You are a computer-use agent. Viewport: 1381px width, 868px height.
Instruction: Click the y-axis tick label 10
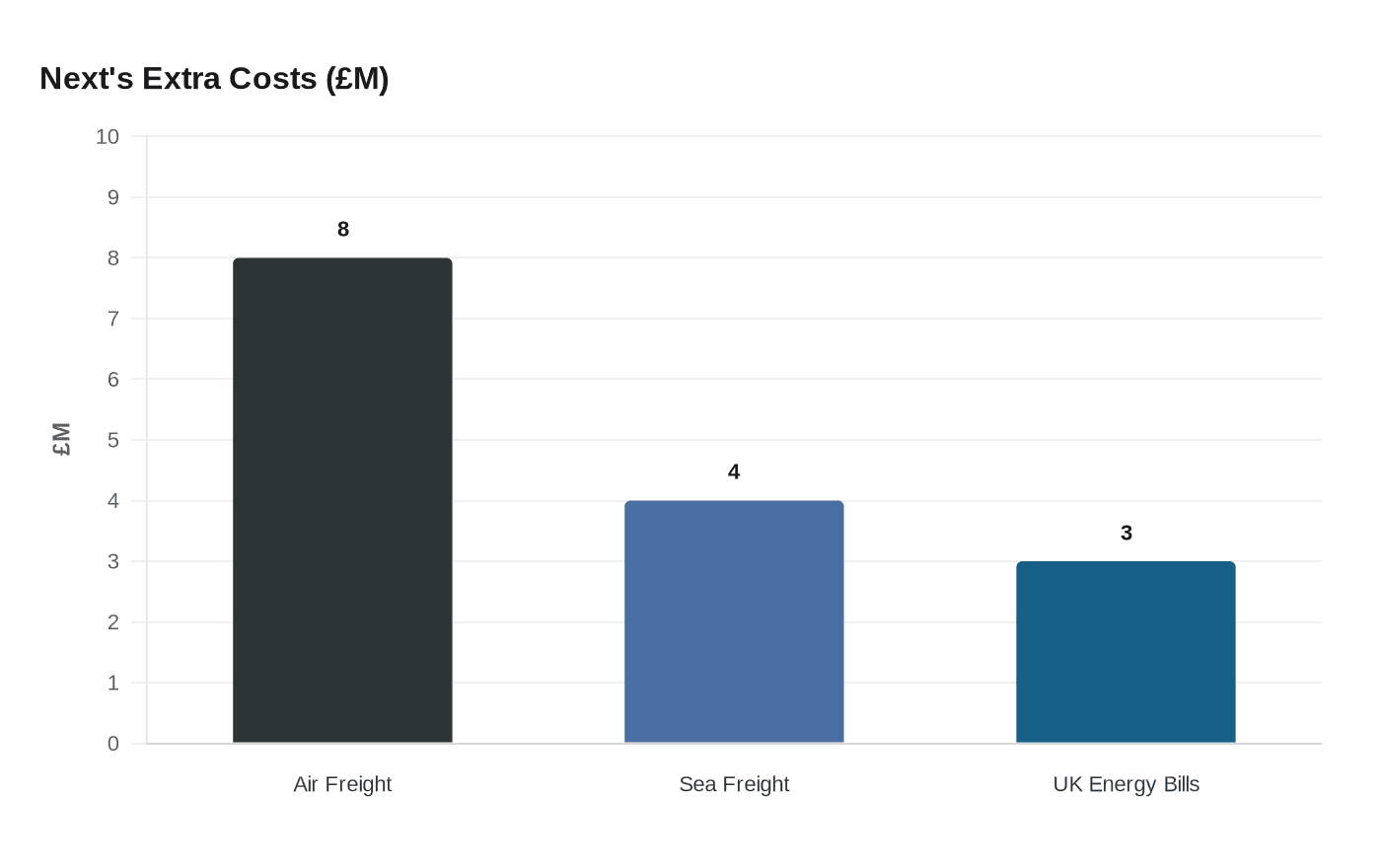click(x=108, y=137)
